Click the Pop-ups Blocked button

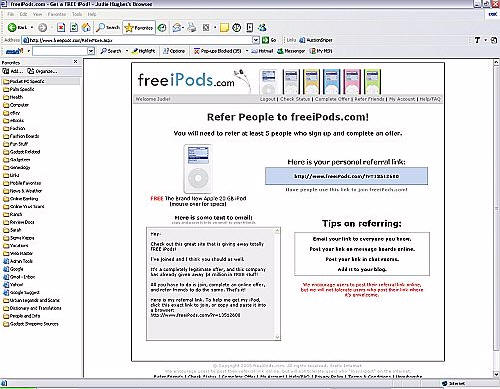point(218,51)
